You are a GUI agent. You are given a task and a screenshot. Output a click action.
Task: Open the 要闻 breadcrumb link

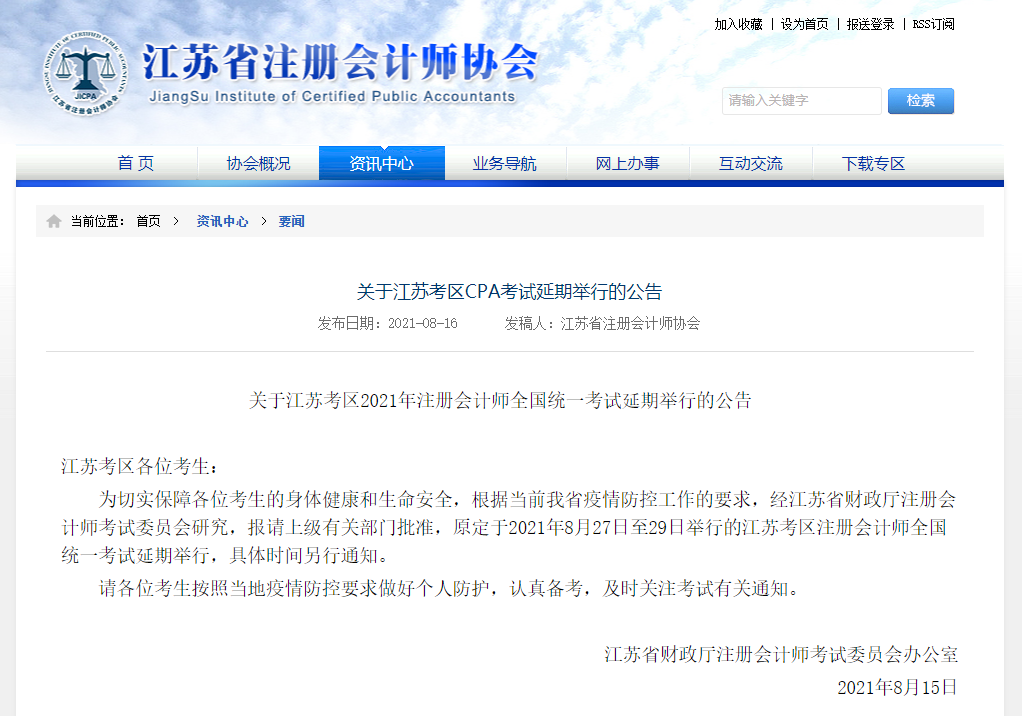click(291, 221)
